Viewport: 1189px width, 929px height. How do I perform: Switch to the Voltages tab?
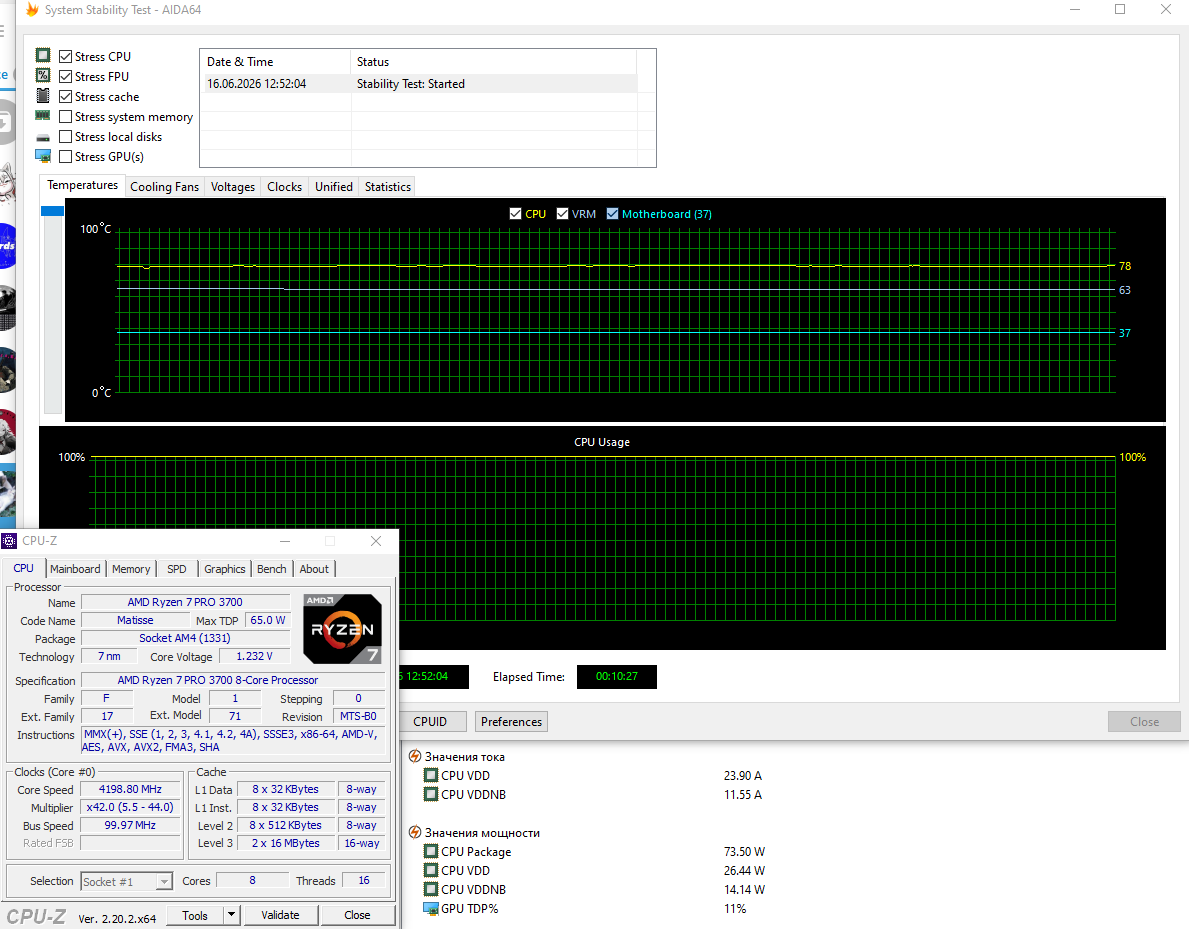click(x=233, y=187)
